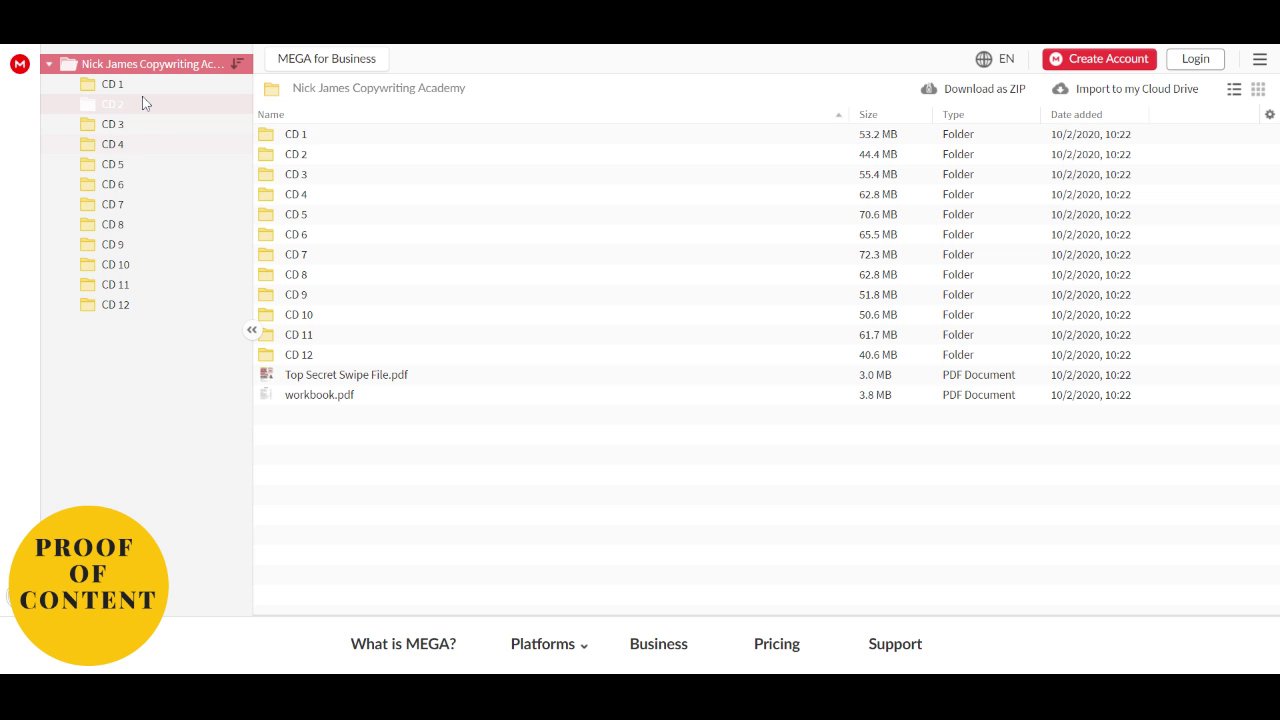Click Top Secret Swipe File PDF icon

click(x=266, y=374)
